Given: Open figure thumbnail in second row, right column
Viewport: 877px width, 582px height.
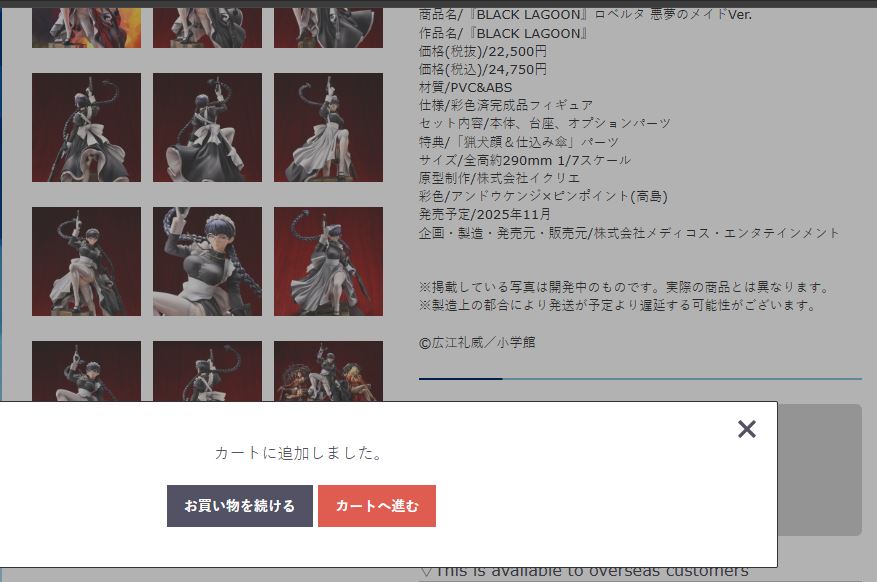Looking at the screenshot, I should click(328, 127).
